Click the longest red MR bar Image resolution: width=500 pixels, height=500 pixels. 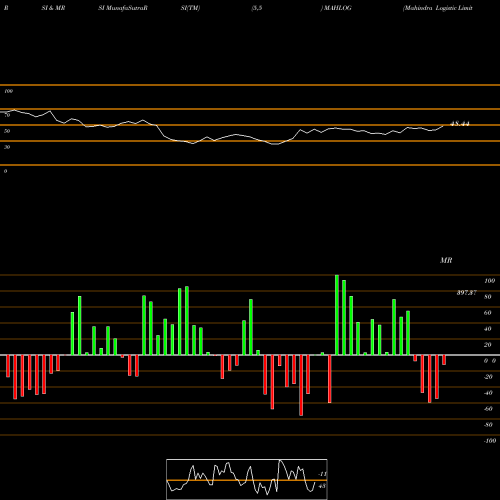301,385
